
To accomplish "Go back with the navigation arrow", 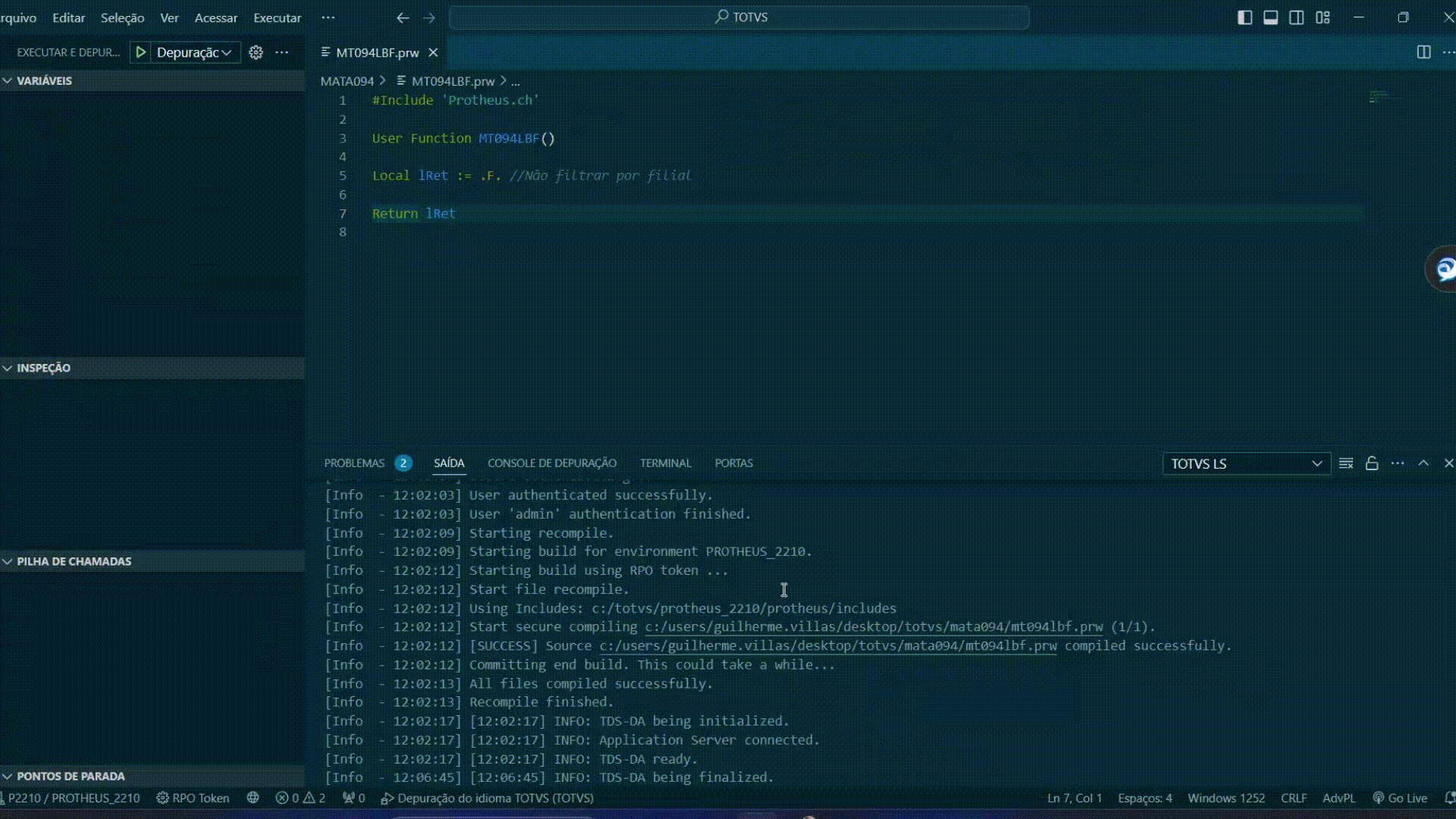I will point(403,17).
